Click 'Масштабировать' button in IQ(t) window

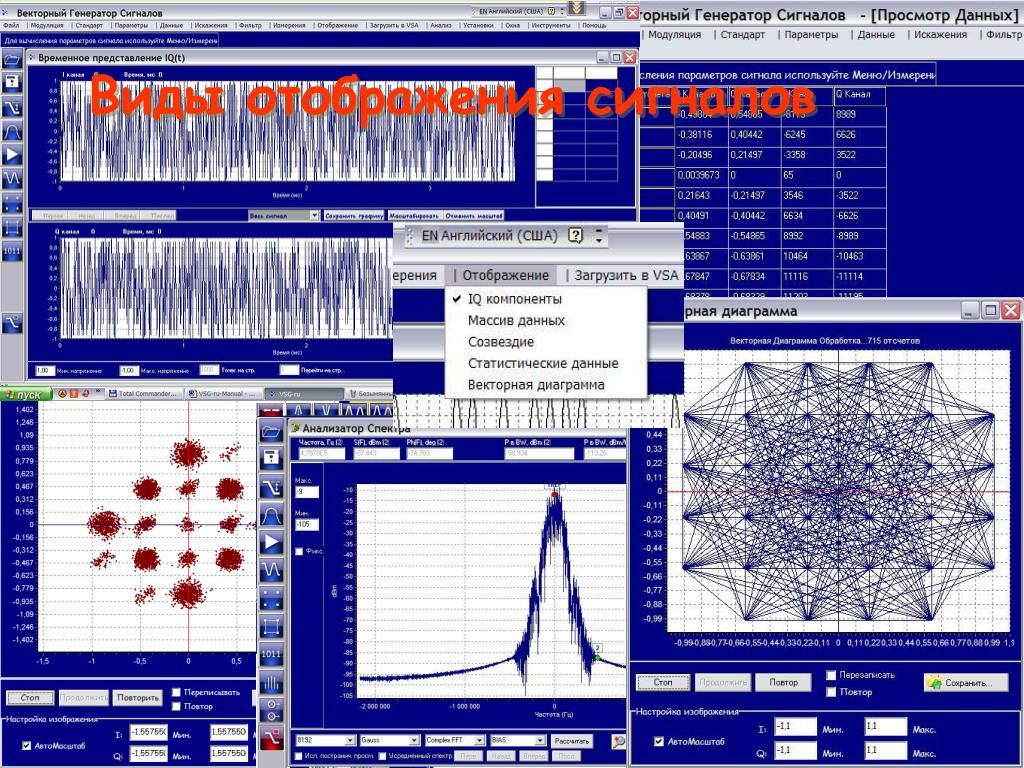pyautogui.click(x=414, y=216)
